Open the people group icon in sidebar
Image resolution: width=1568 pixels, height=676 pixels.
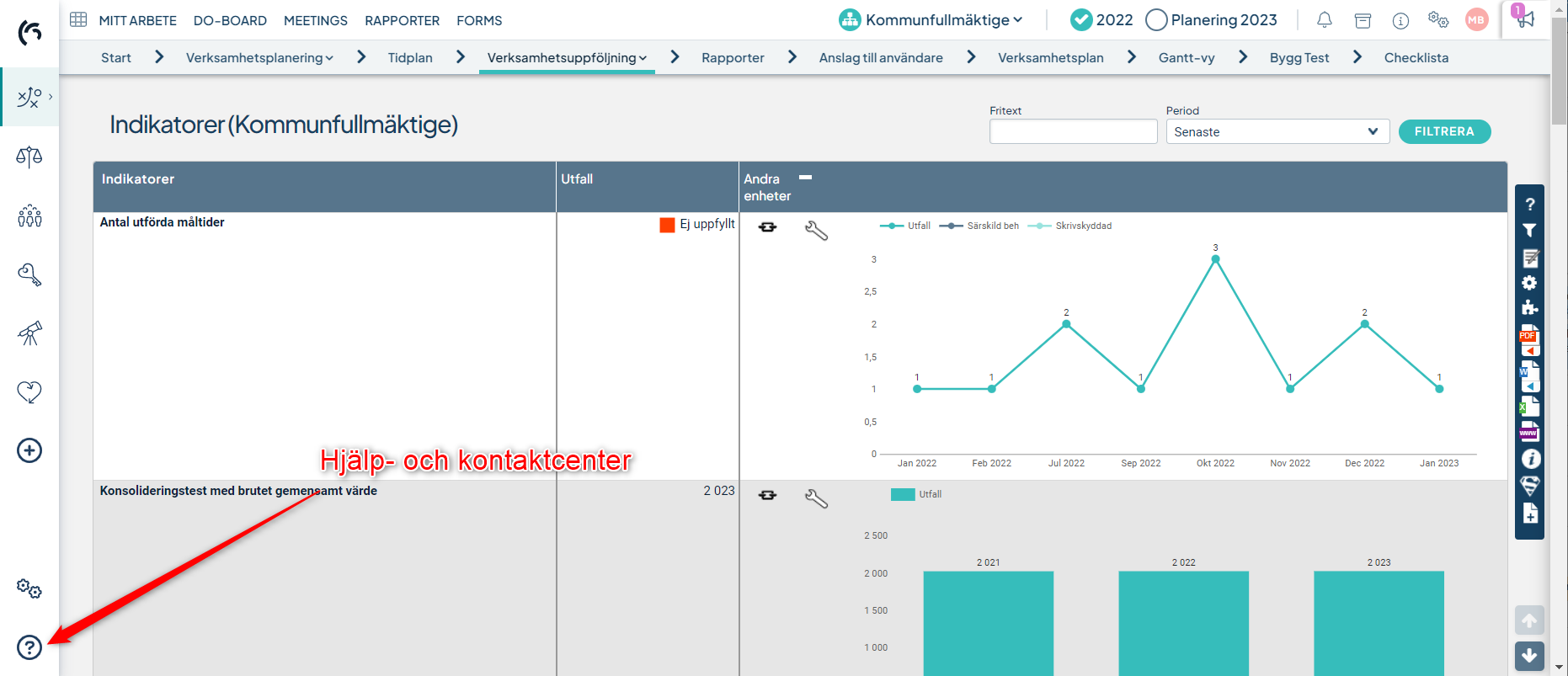click(x=29, y=216)
